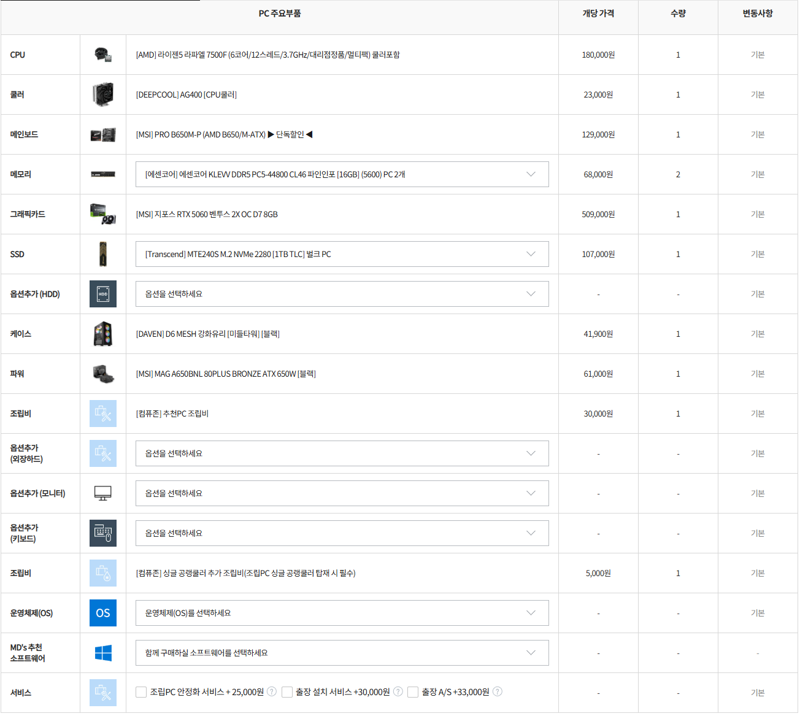
Task: Expand the 옵션추가 (외장하드) dropdown
Action: point(342,454)
